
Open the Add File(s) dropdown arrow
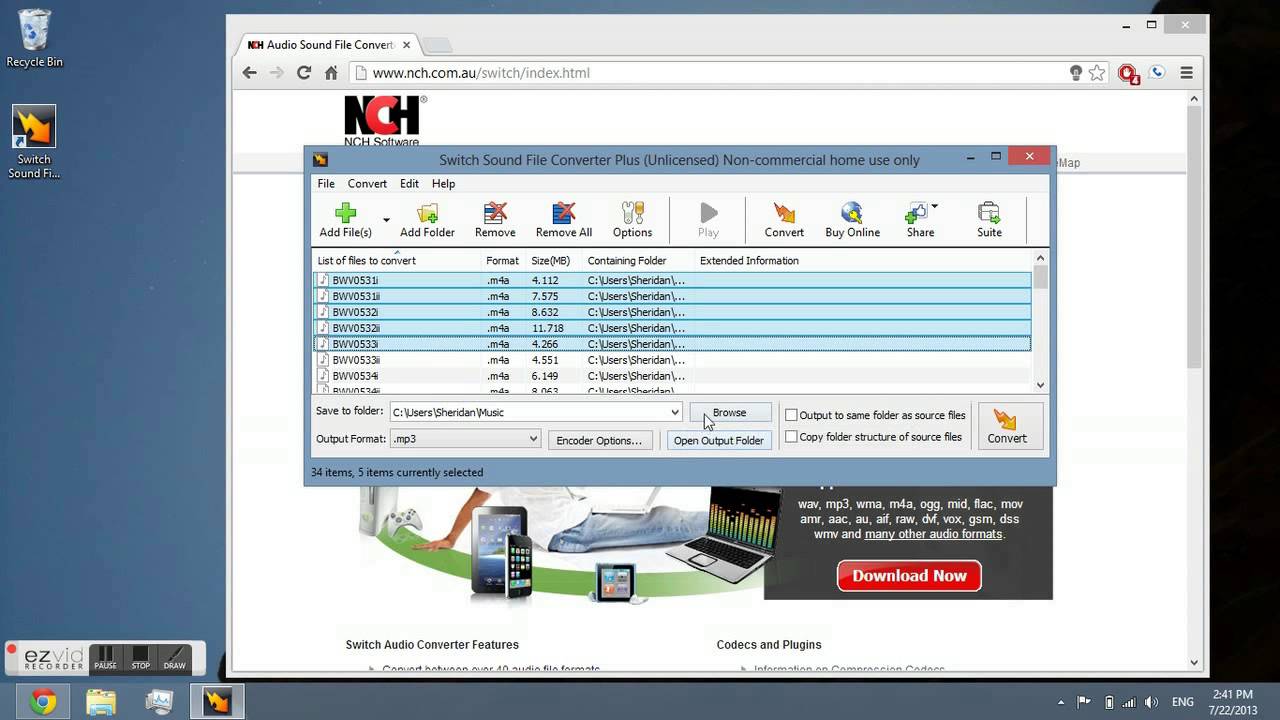pyautogui.click(x=386, y=220)
